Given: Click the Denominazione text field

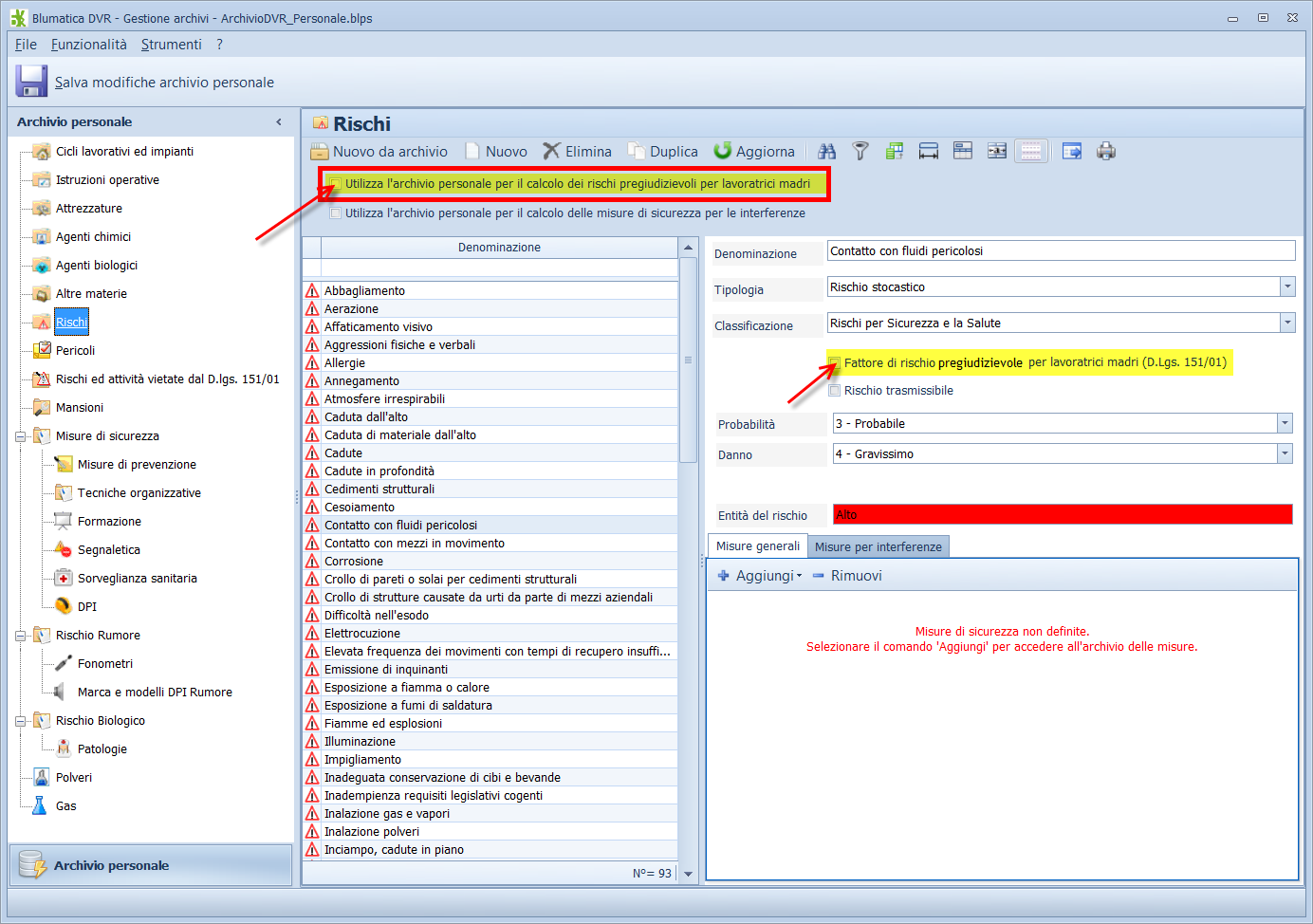Looking at the screenshot, I should (x=1061, y=250).
